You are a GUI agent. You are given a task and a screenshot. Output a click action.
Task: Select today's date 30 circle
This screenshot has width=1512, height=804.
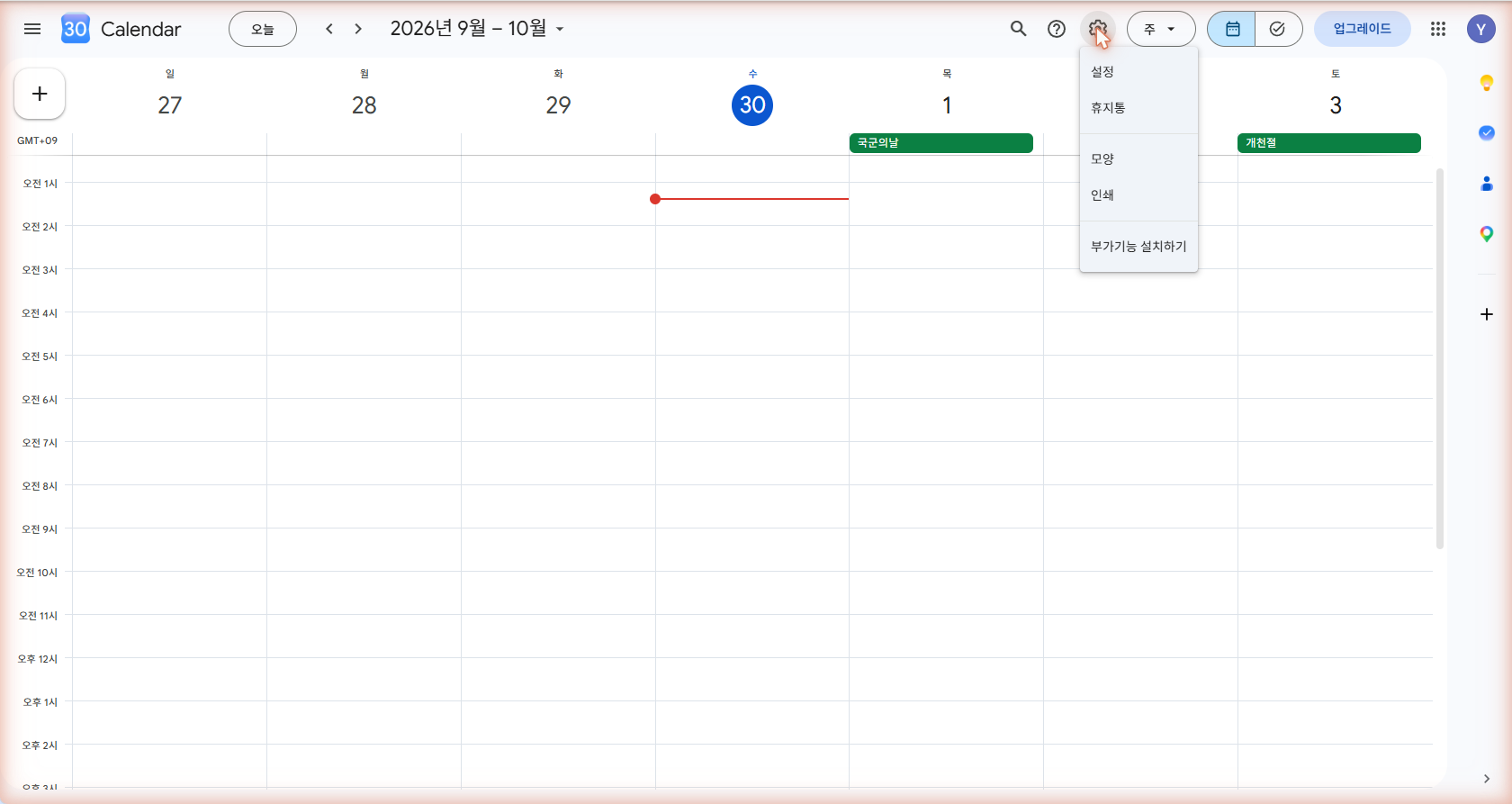(x=752, y=105)
